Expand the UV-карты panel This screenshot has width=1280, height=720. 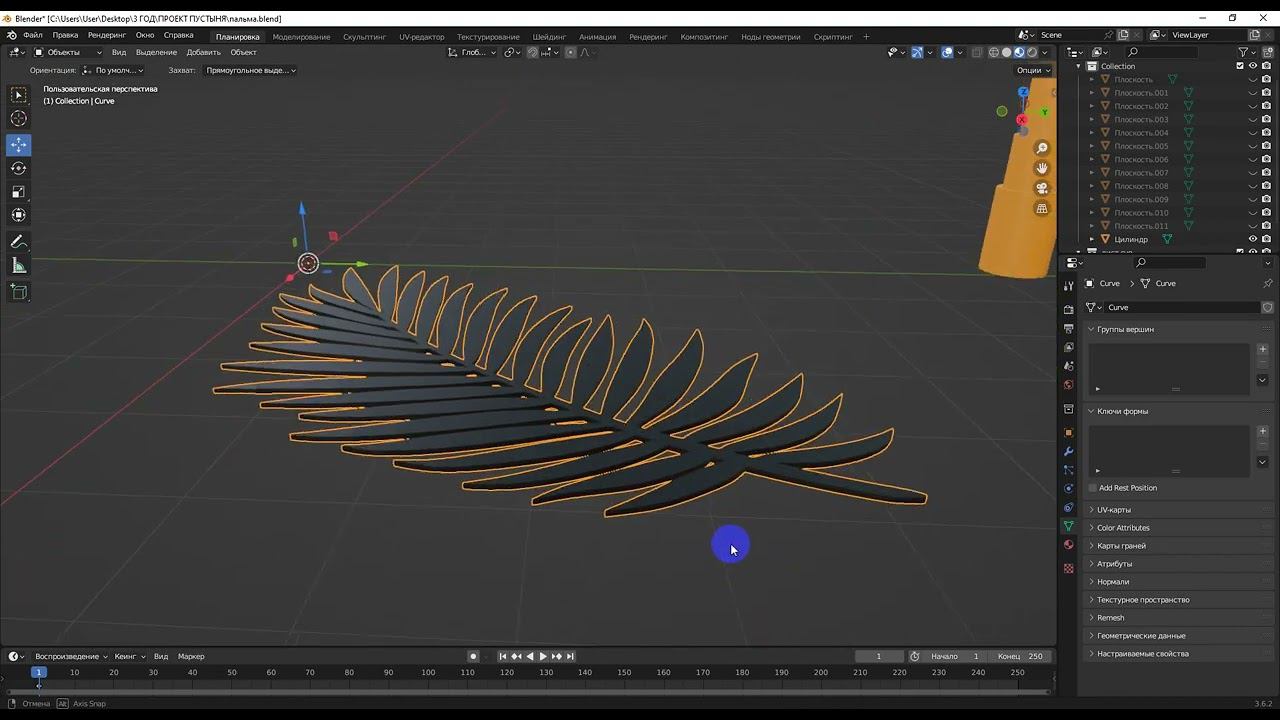tap(1113, 510)
